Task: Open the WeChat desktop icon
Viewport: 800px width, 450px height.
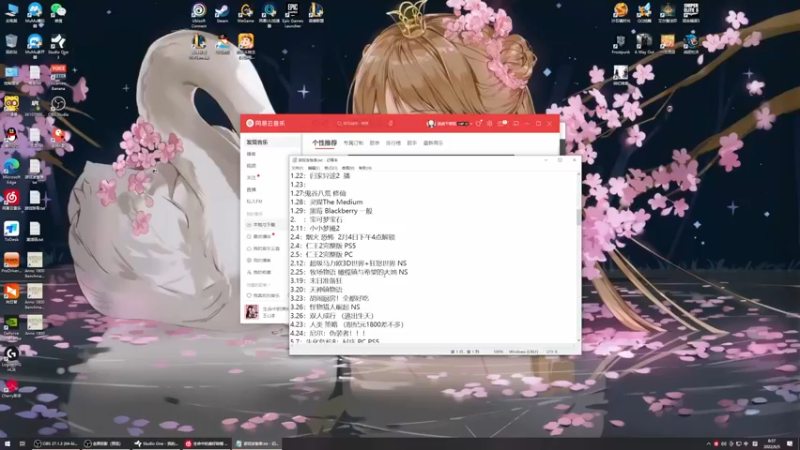Action: [x=58, y=13]
